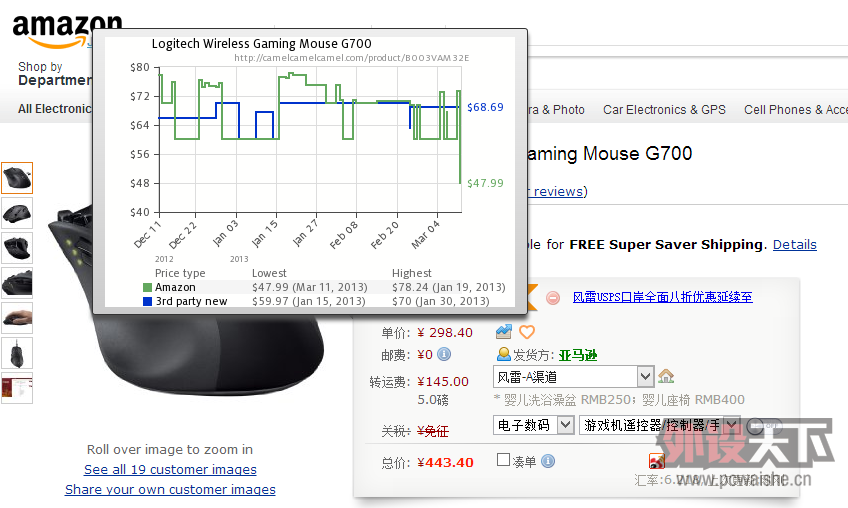Click the blue 3rd party new swatch
848x508 pixels.
pyautogui.click(x=147, y=301)
